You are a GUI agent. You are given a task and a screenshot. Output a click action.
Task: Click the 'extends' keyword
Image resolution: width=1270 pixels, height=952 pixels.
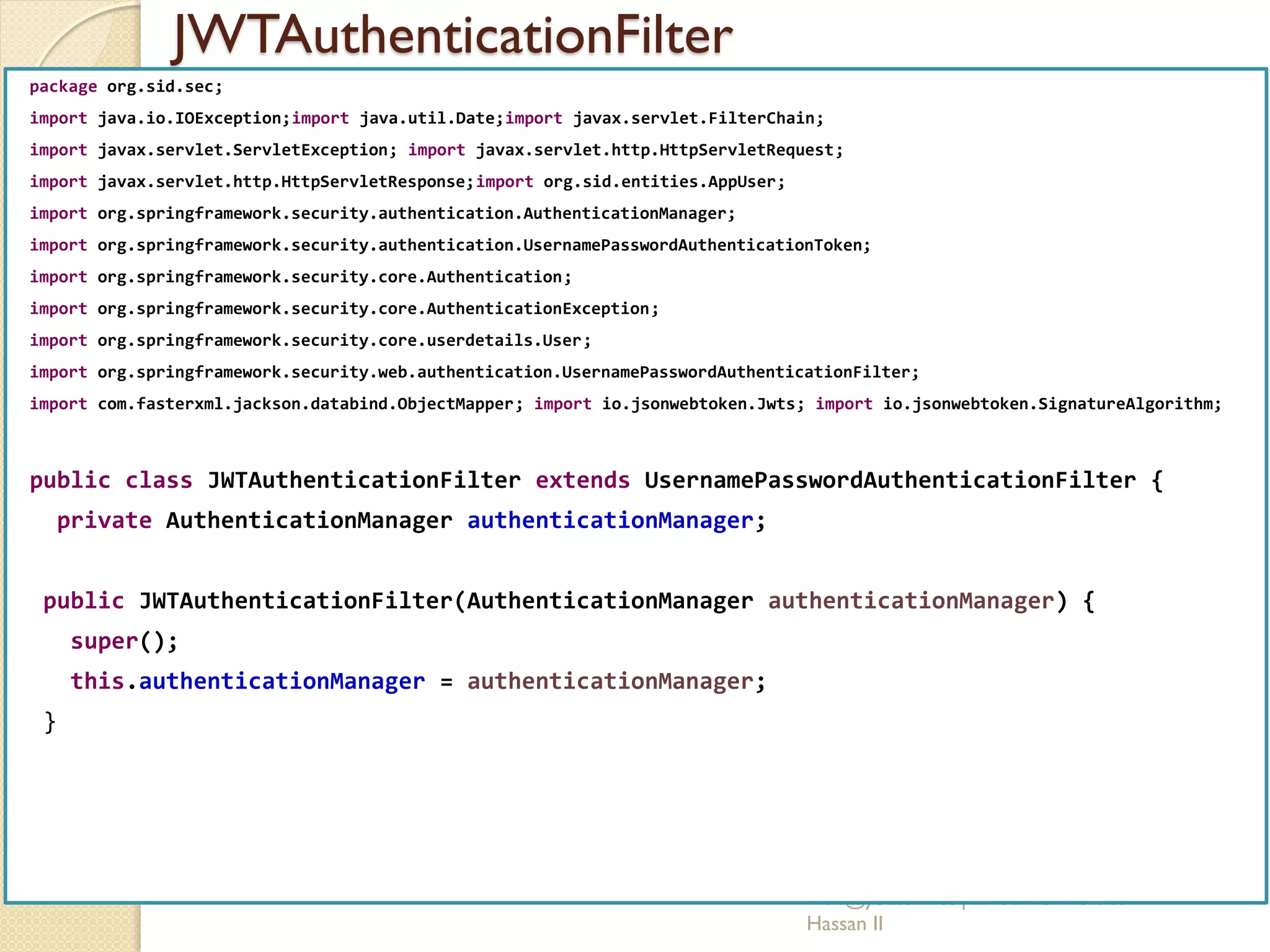tap(582, 480)
